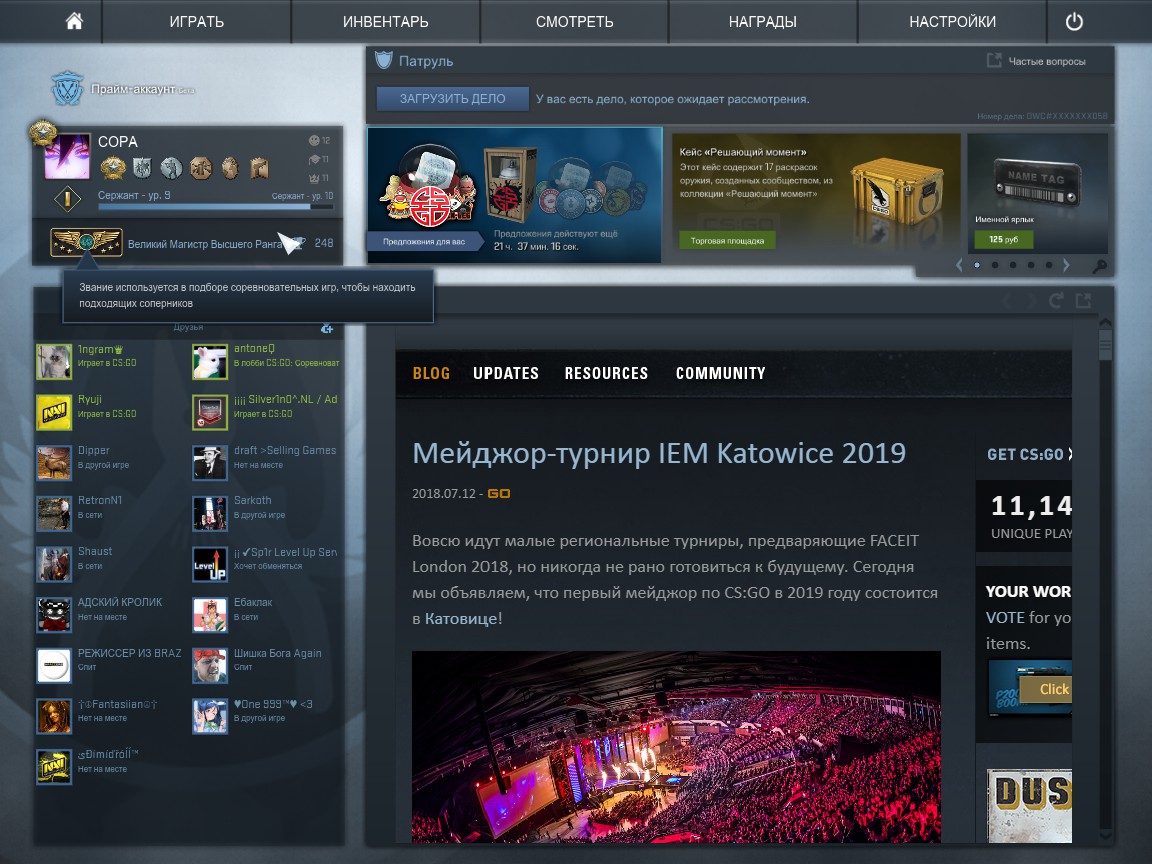Viewport: 1152px width, 864px height.
Task: Click the blog browser refresh icon
Action: tap(1056, 300)
